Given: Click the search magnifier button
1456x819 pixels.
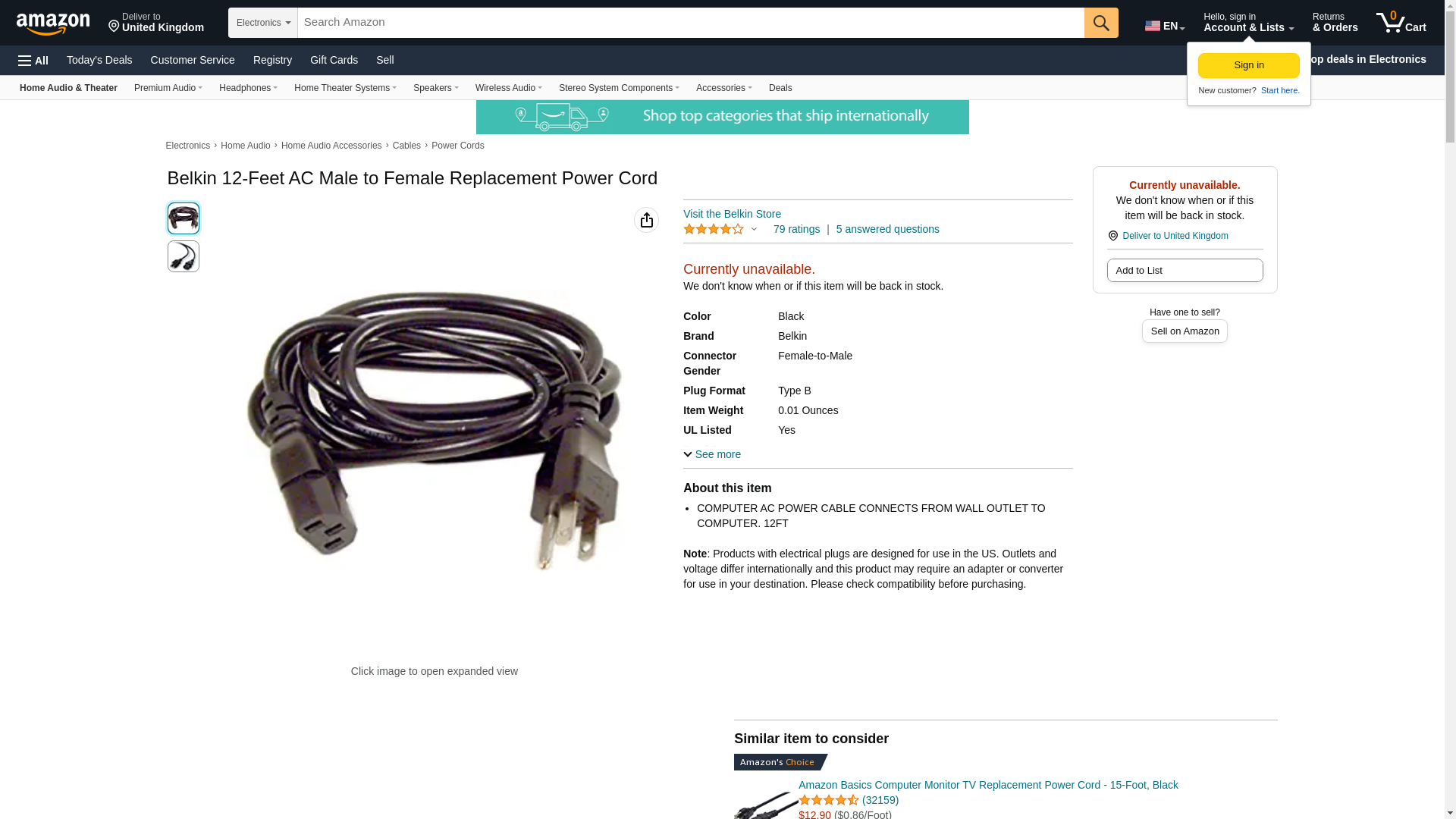Looking at the screenshot, I should coord(1101,23).
